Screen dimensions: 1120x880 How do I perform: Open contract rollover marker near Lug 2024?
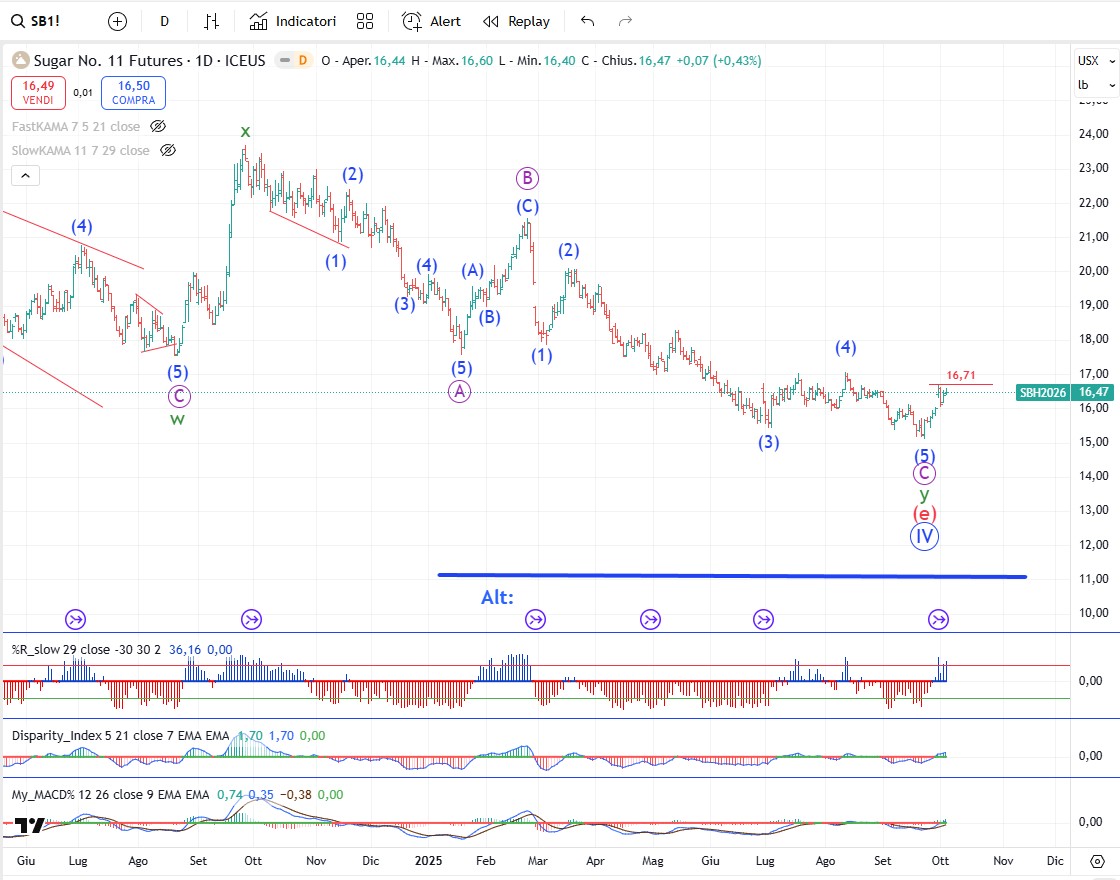click(76, 619)
